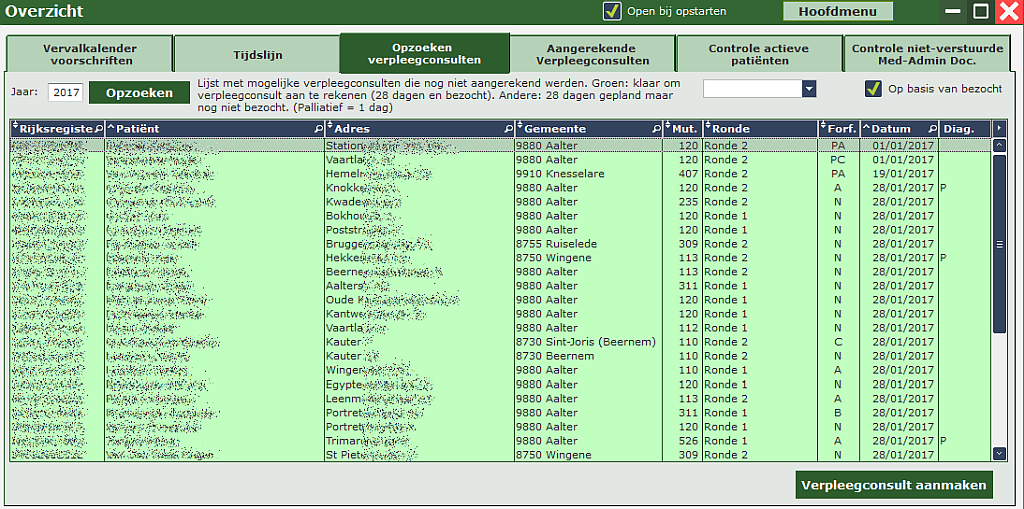Select the address cell starting with Poststr
This screenshot has width=1024, height=509.
click(419, 230)
